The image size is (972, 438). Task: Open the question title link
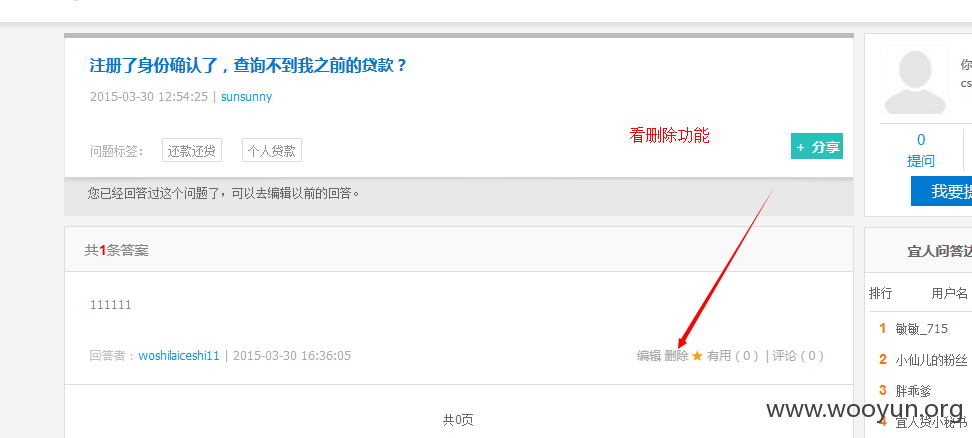(x=248, y=65)
